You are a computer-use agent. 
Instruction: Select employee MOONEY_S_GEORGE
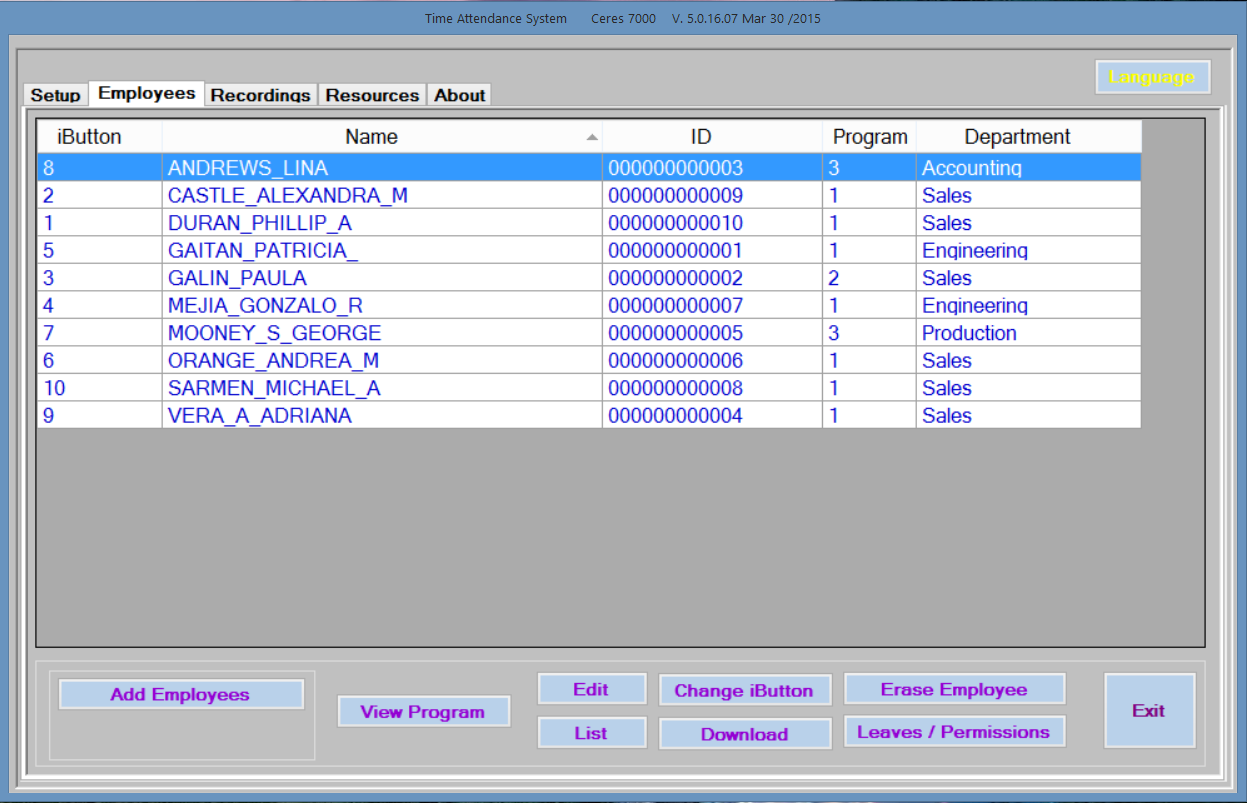[382, 332]
